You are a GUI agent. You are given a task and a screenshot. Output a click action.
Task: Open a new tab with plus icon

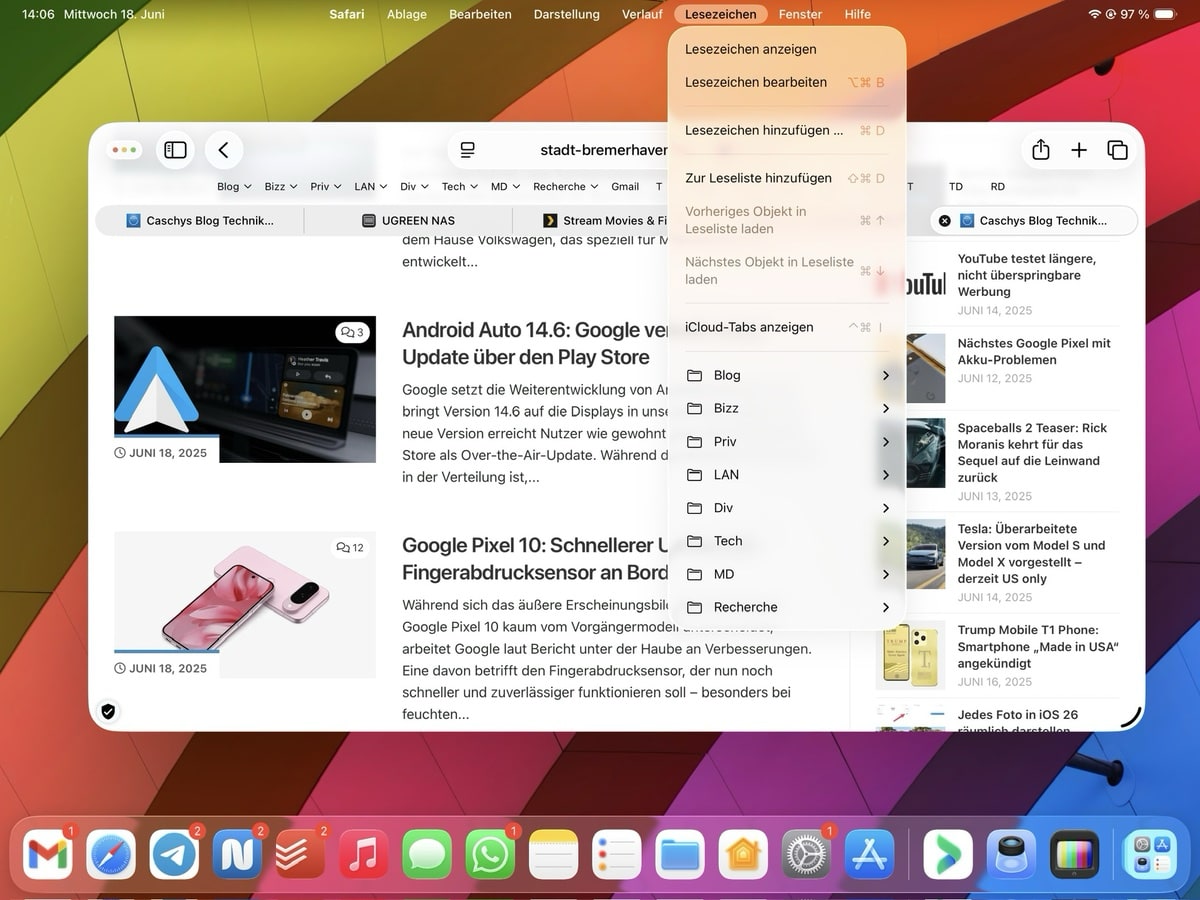1078,150
